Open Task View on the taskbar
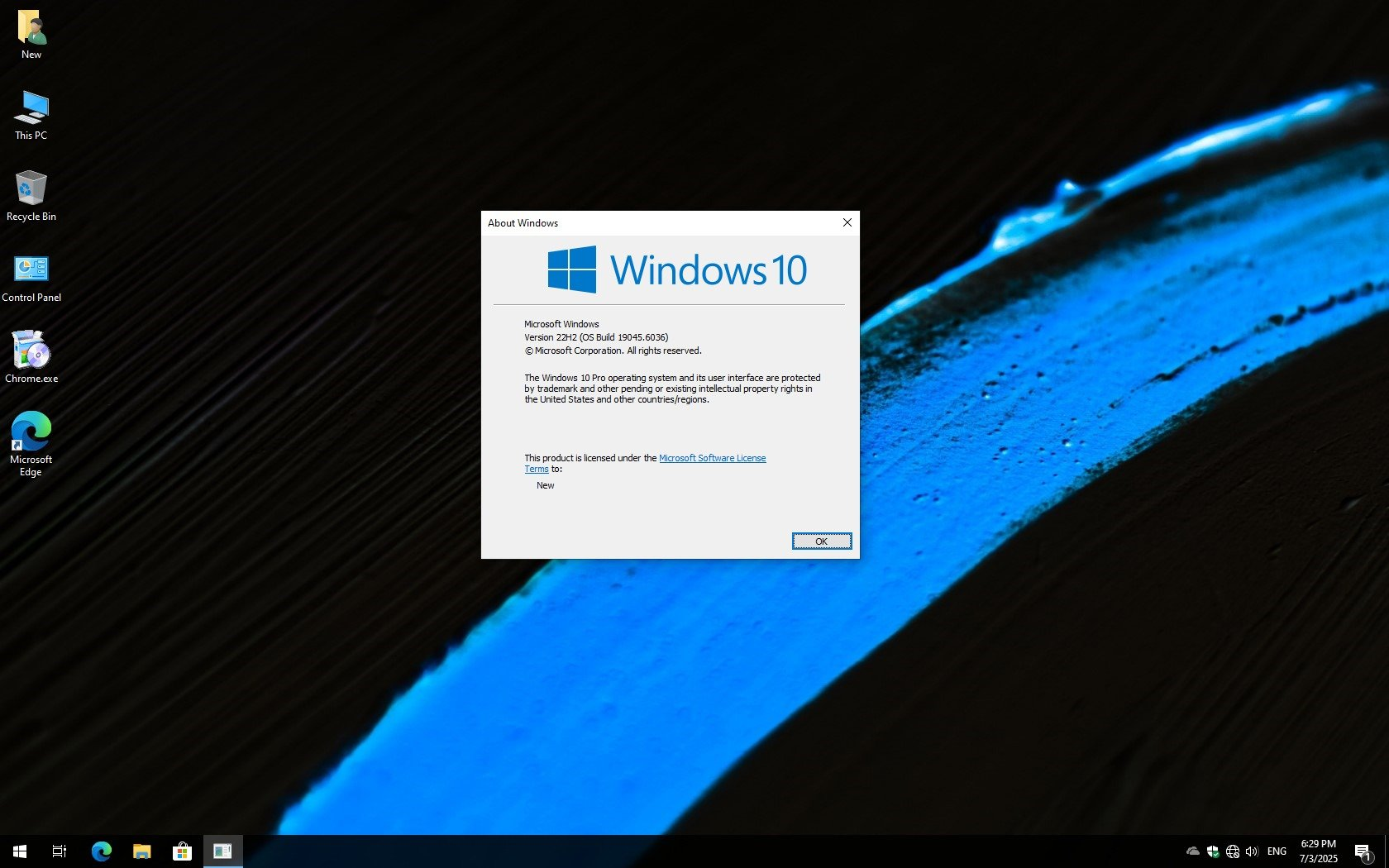Viewport: 1389px width, 868px height. pos(59,851)
